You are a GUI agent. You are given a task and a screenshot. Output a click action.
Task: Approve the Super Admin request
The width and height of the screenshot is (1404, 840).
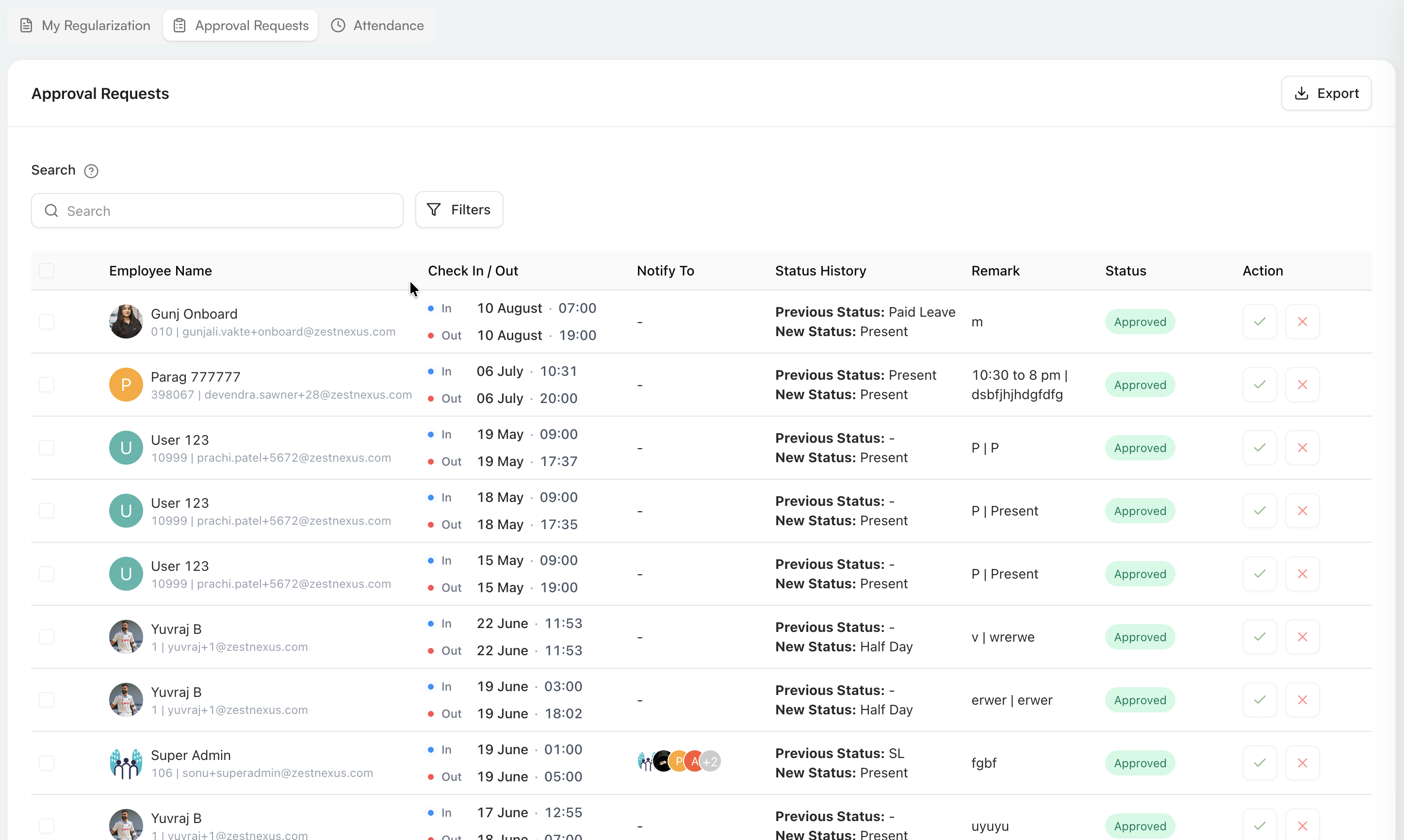coord(1259,762)
